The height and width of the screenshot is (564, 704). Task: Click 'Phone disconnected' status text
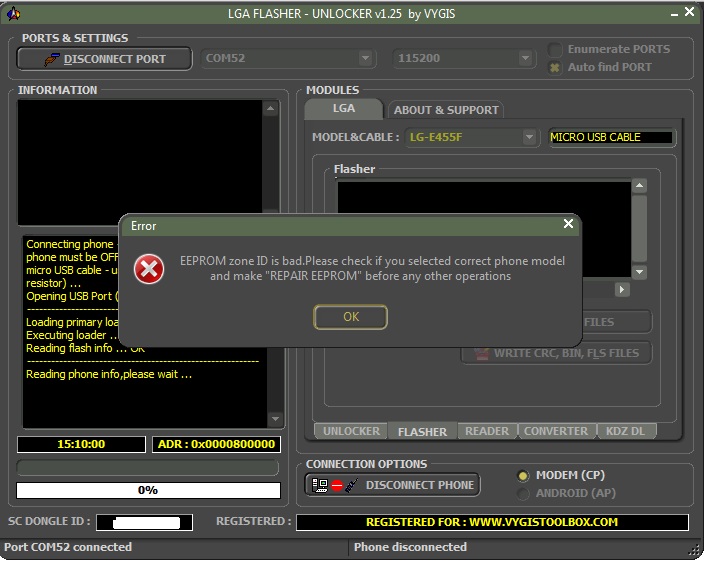pyautogui.click(x=410, y=547)
